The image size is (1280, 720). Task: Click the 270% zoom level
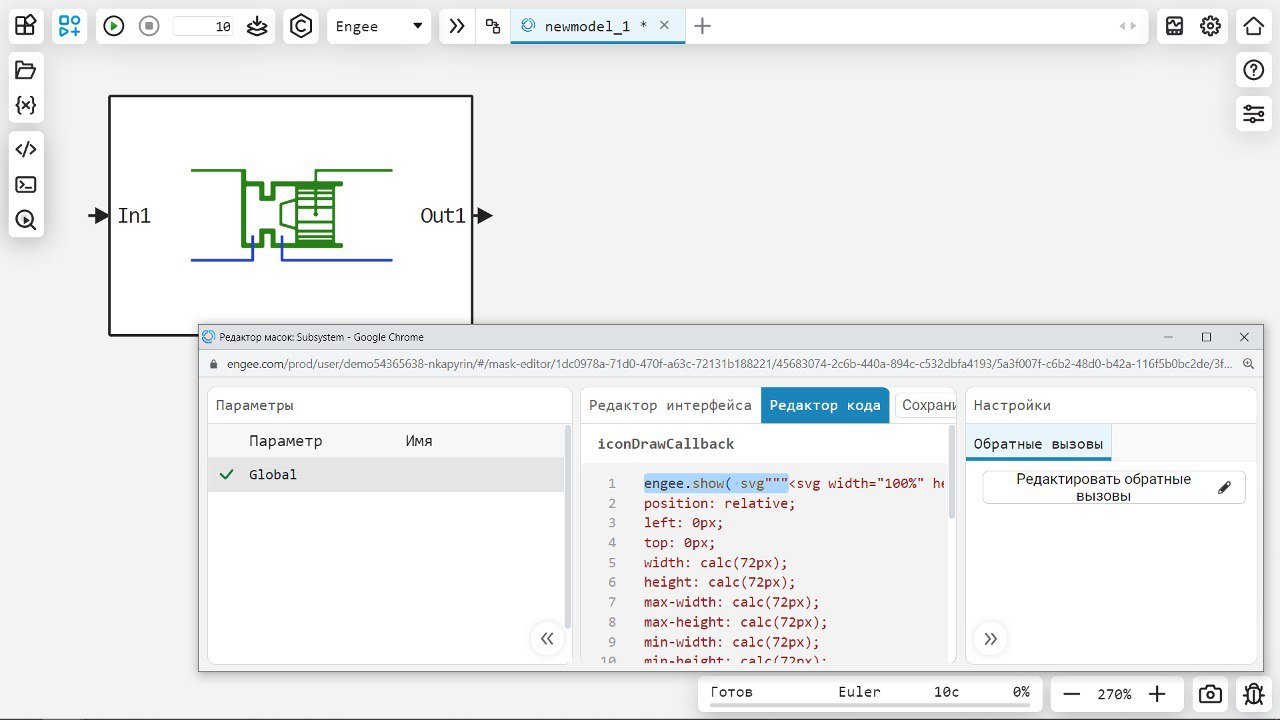[1114, 694]
